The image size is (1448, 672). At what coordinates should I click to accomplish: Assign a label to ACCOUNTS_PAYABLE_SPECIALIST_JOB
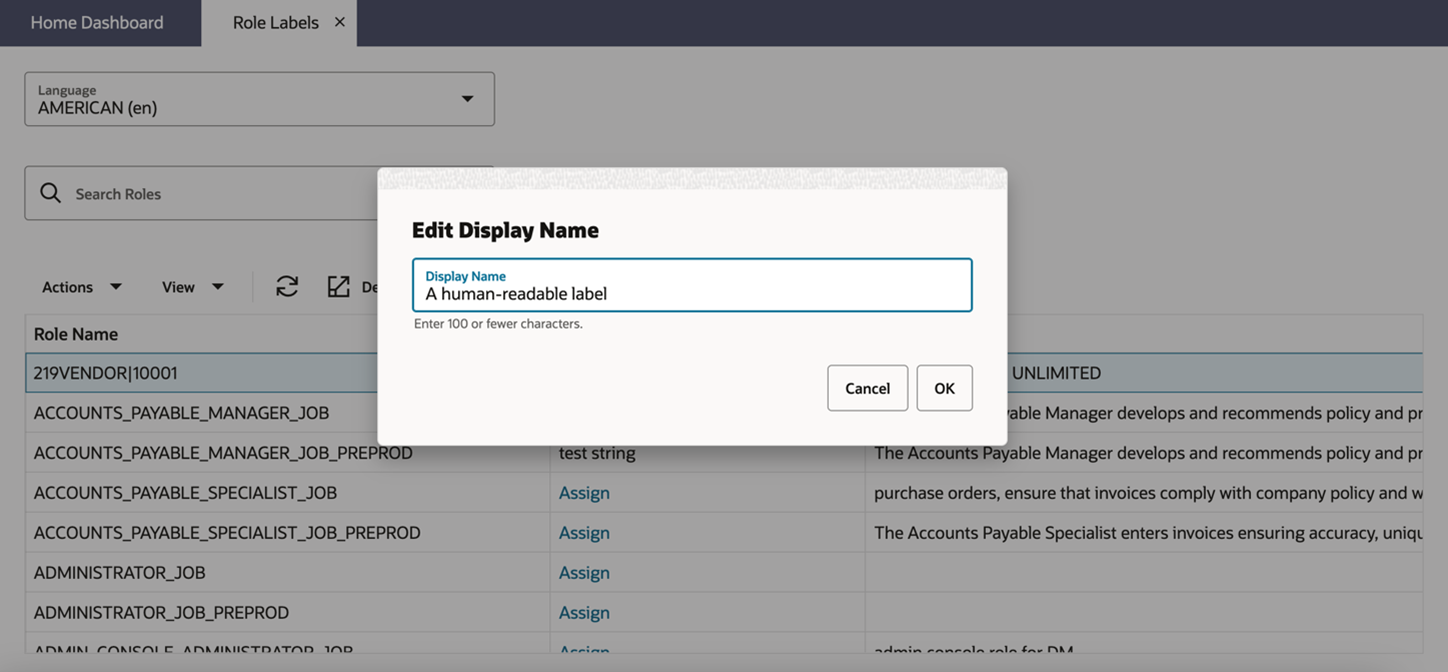[x=584, y=492]
